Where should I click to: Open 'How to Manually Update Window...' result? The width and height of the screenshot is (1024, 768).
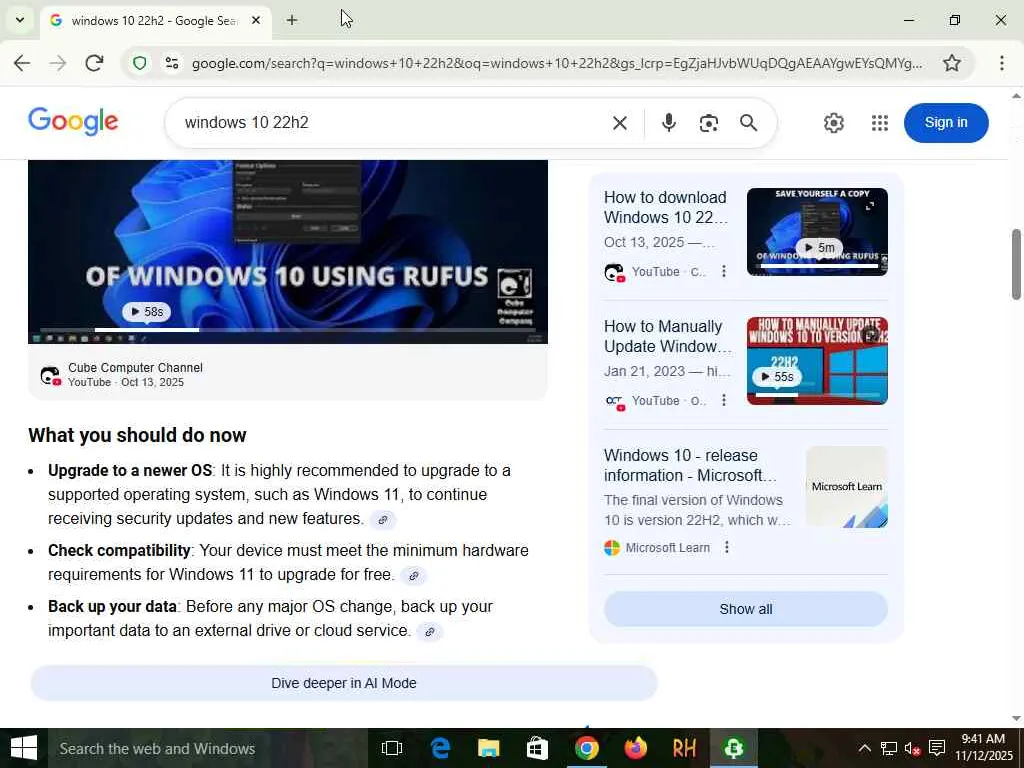tap(667, 336)
